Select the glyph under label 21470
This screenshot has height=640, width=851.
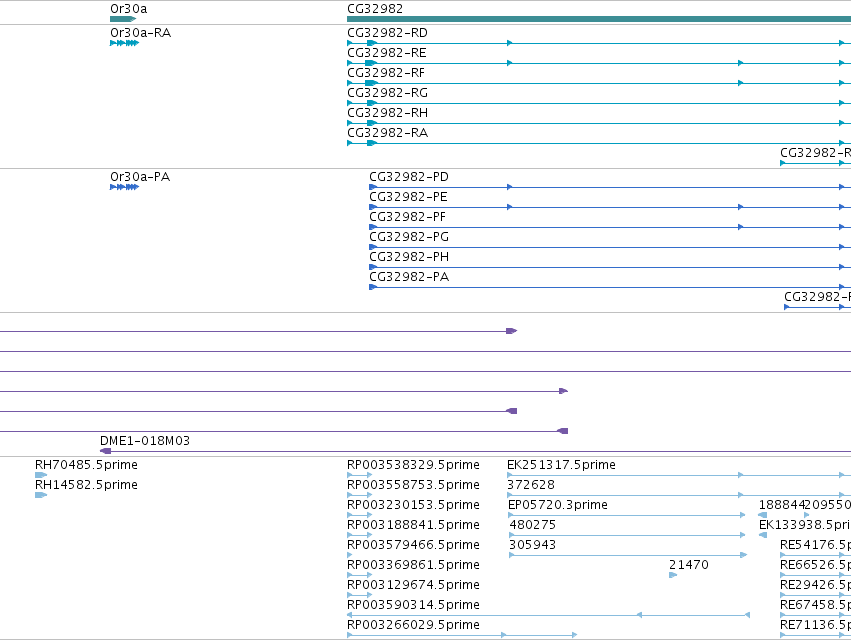[673, 575]
